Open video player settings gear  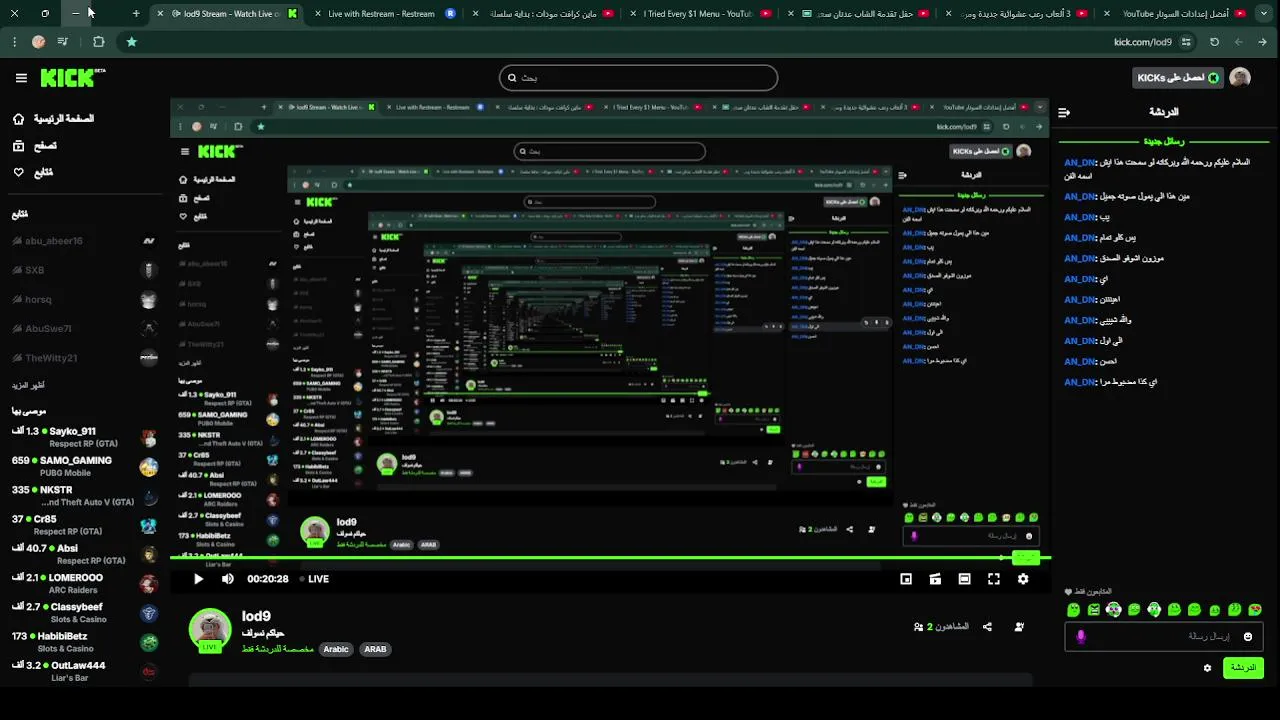pyautogui.click(x=1023, y=579)
